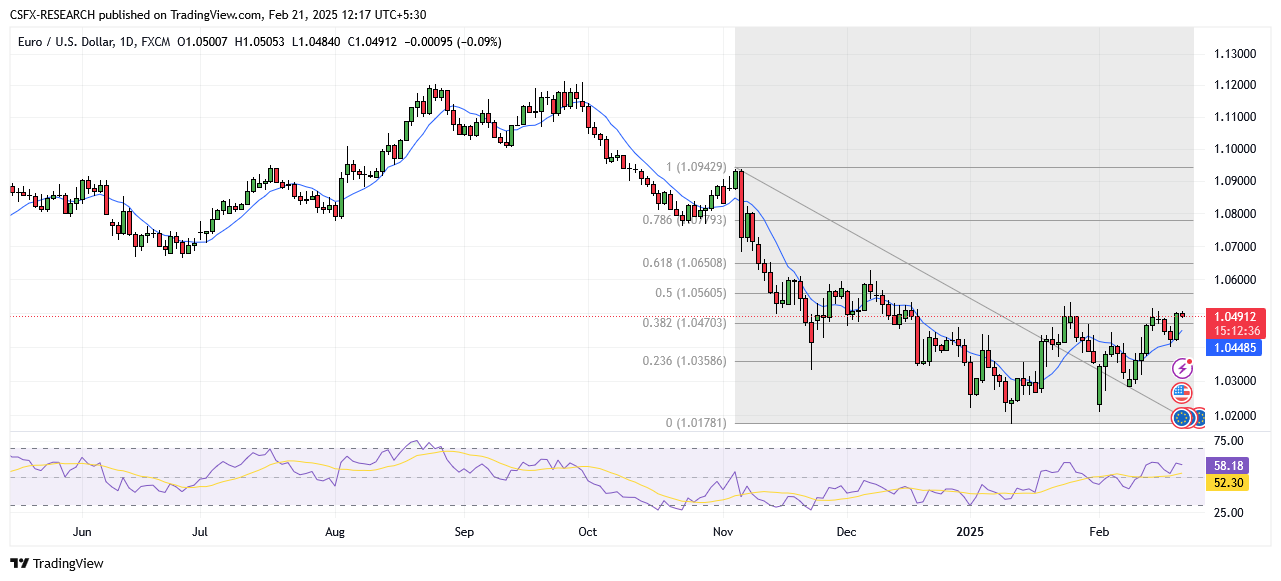Click the leftmost EU flag event icon
The width and height of the screenshot is (1281, 581).
1182,418
